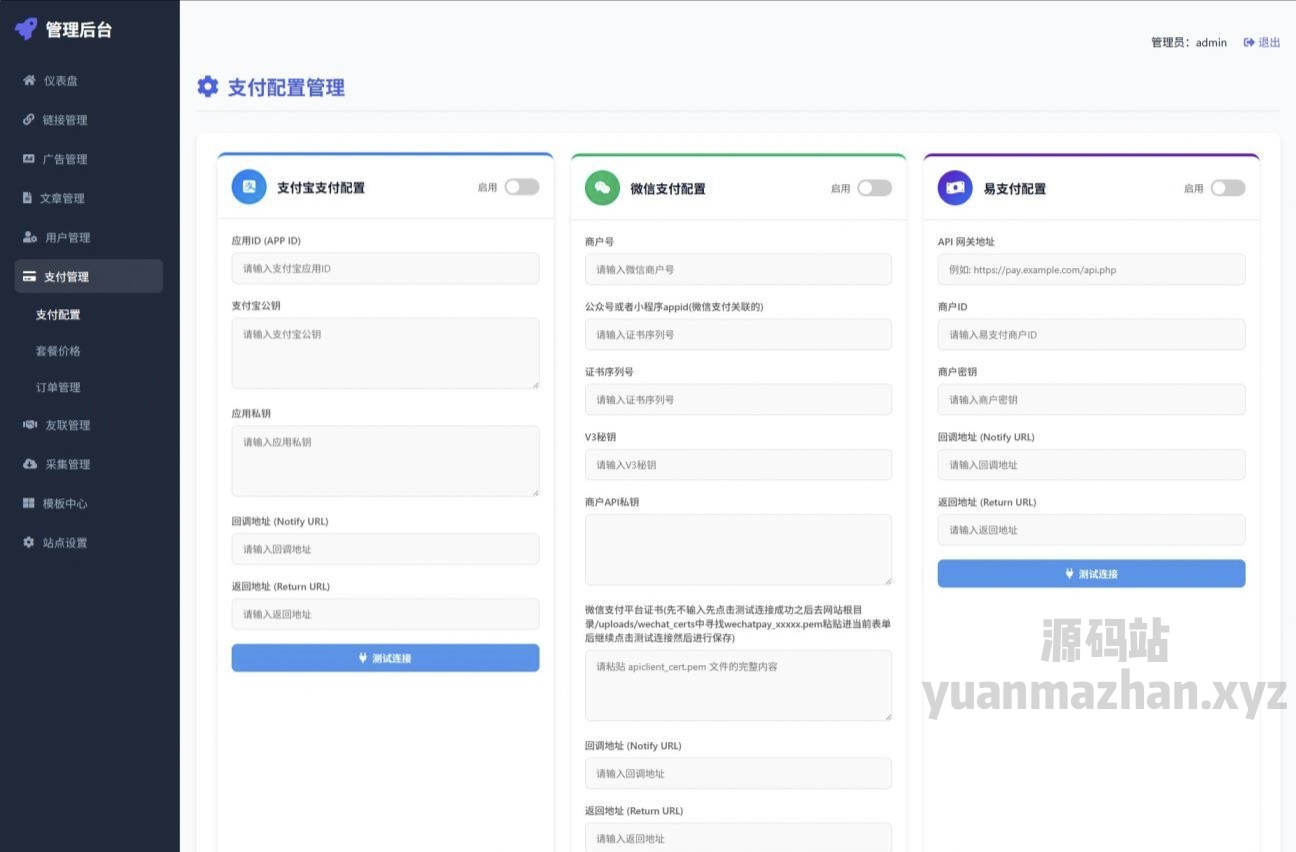The height and width of the screenshot is (852, 1296).
Task: Enable the 支付宝支付配置 toggle
Action: point(521,187)
